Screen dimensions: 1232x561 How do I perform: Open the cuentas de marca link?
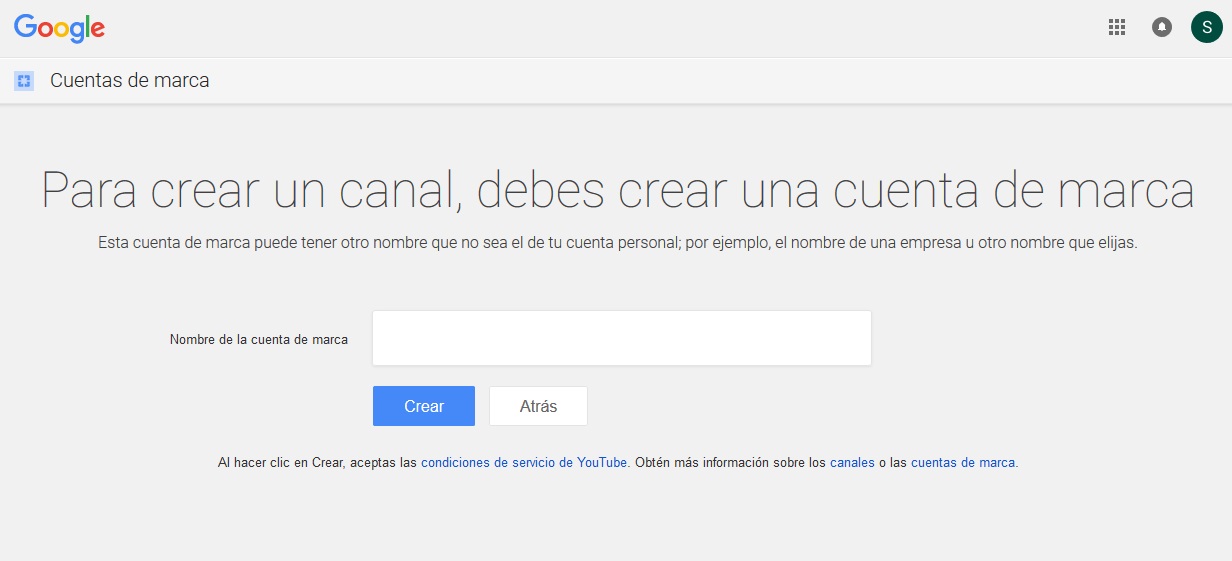(x=963, y=463)
